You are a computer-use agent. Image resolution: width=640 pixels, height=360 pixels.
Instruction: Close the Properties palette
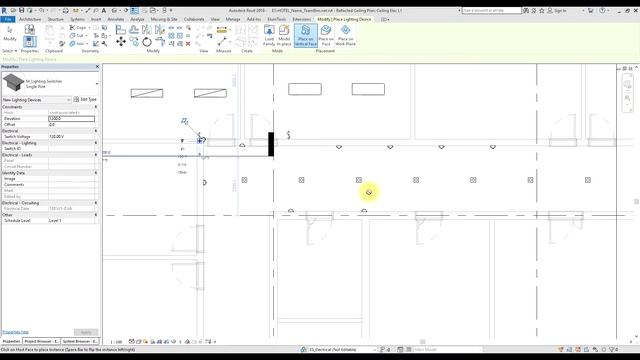click(x=97, y=67)
